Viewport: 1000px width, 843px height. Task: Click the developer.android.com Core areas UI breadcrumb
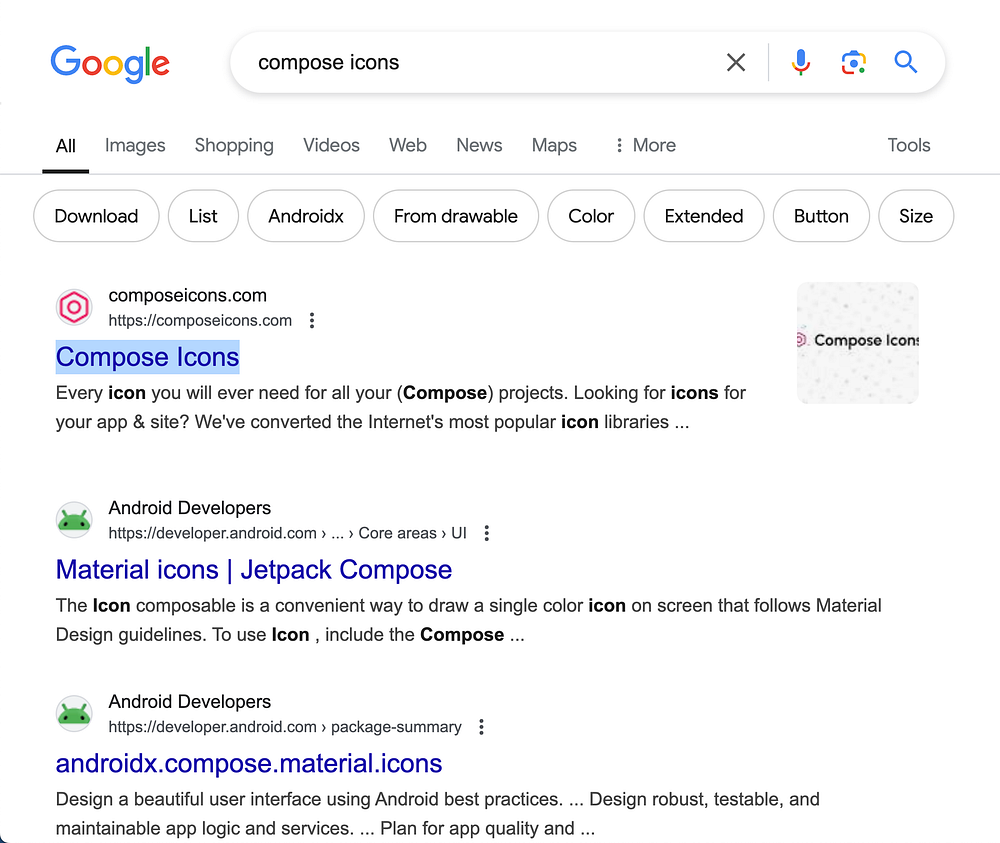point(288,533)
